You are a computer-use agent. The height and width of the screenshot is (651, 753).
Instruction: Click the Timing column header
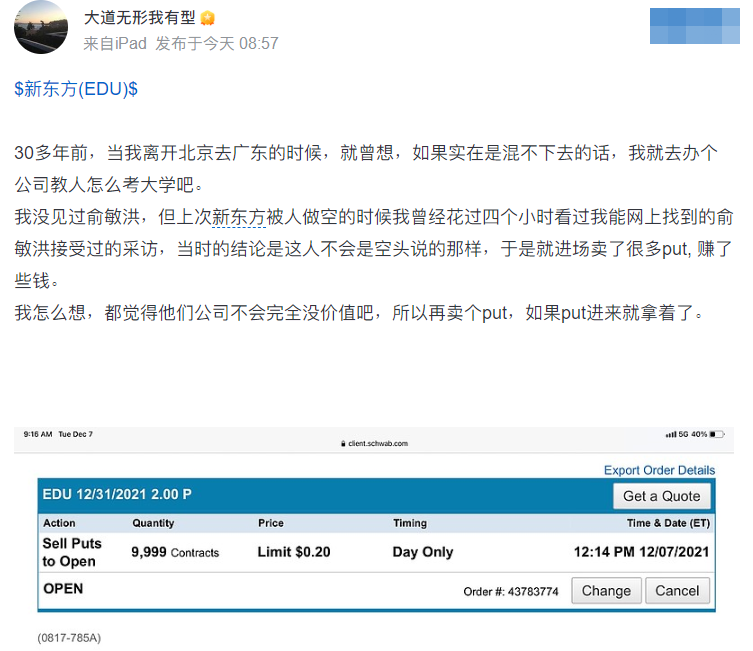[x=410, y=523]
